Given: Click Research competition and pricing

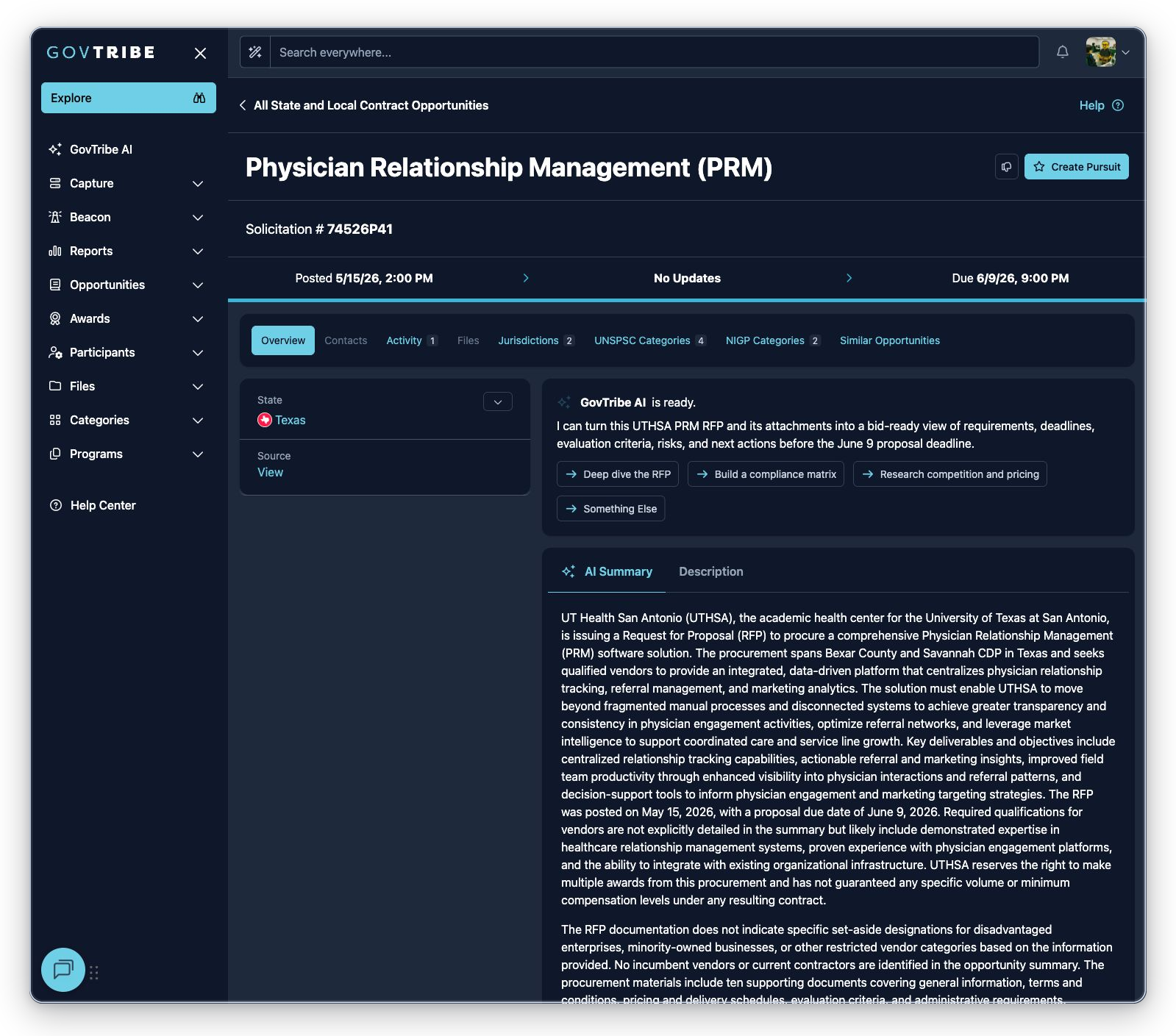Looking at the screenshot, I should point(950,474).
